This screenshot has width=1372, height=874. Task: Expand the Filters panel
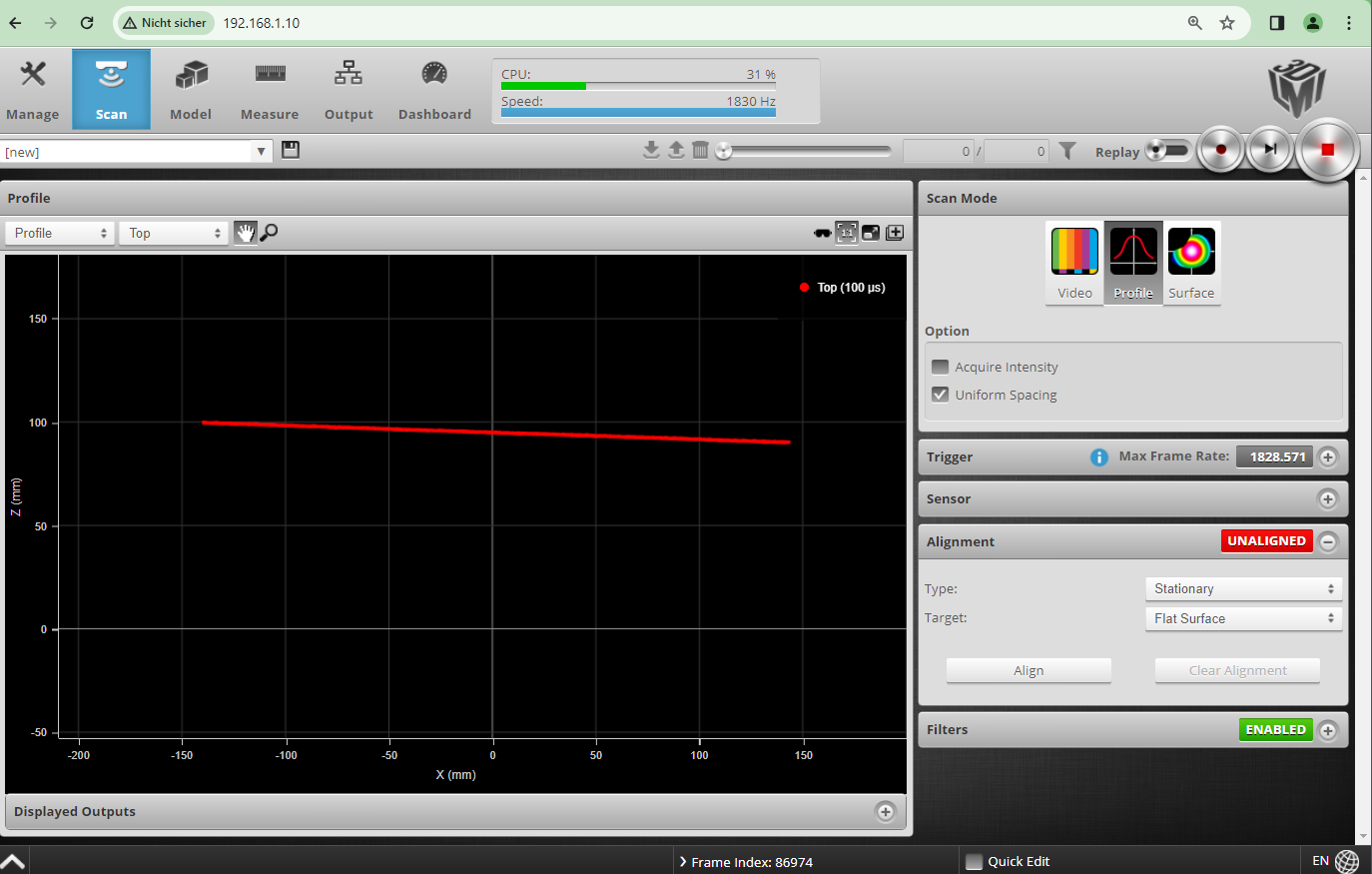pyautogui.click(x=1328, y=730)
